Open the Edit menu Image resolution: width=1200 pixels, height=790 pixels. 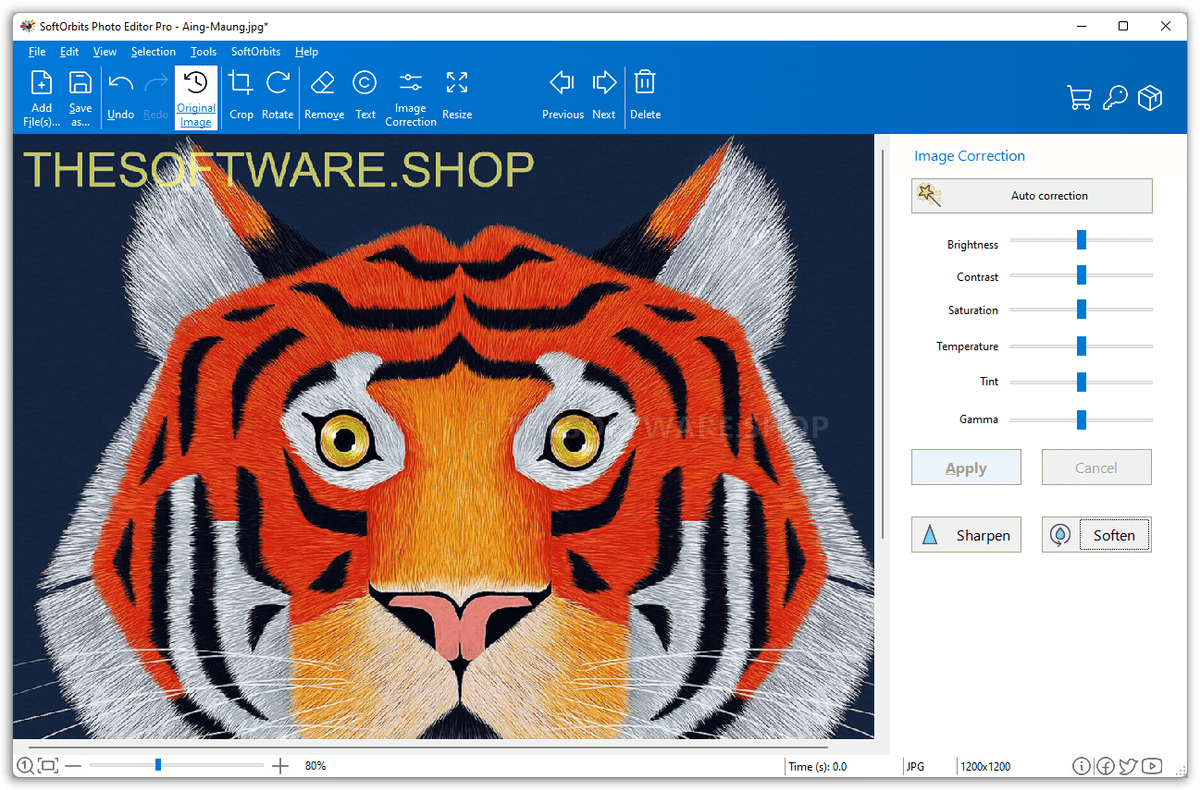tap(69, 52)
